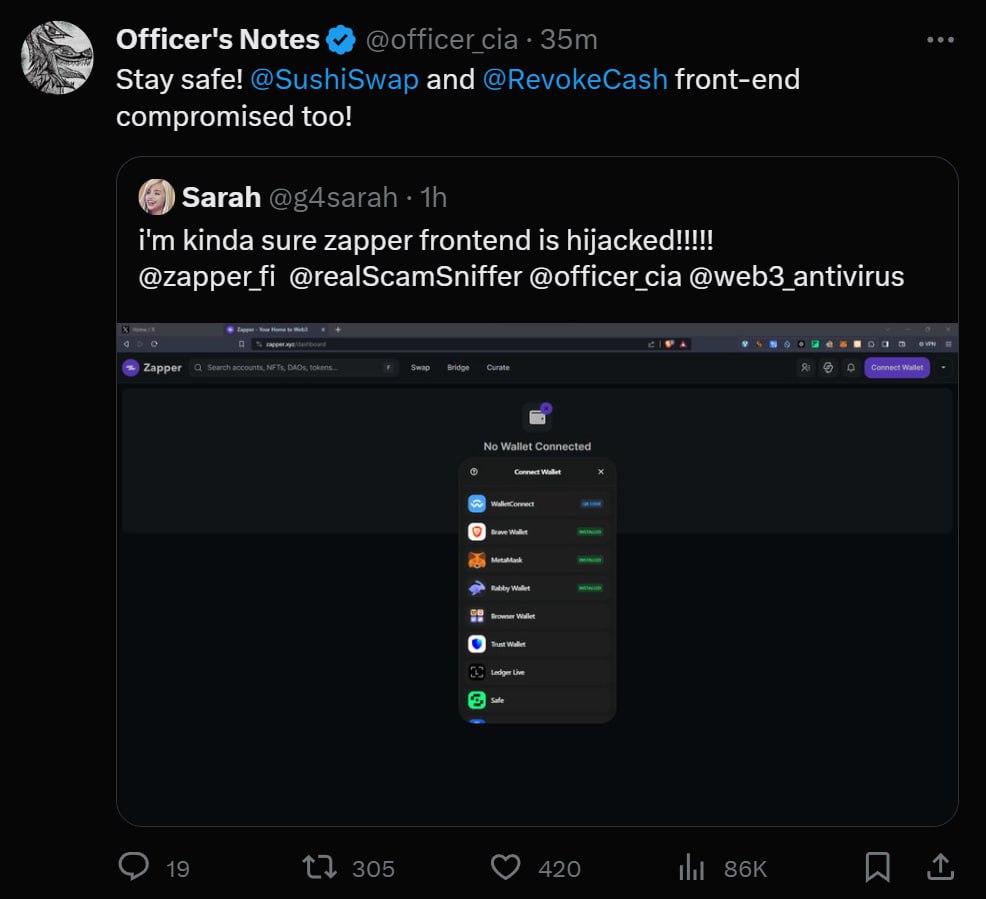The image size is (986, 899).
Task: Like the tweet with heart icon
Action: [506, 867]
